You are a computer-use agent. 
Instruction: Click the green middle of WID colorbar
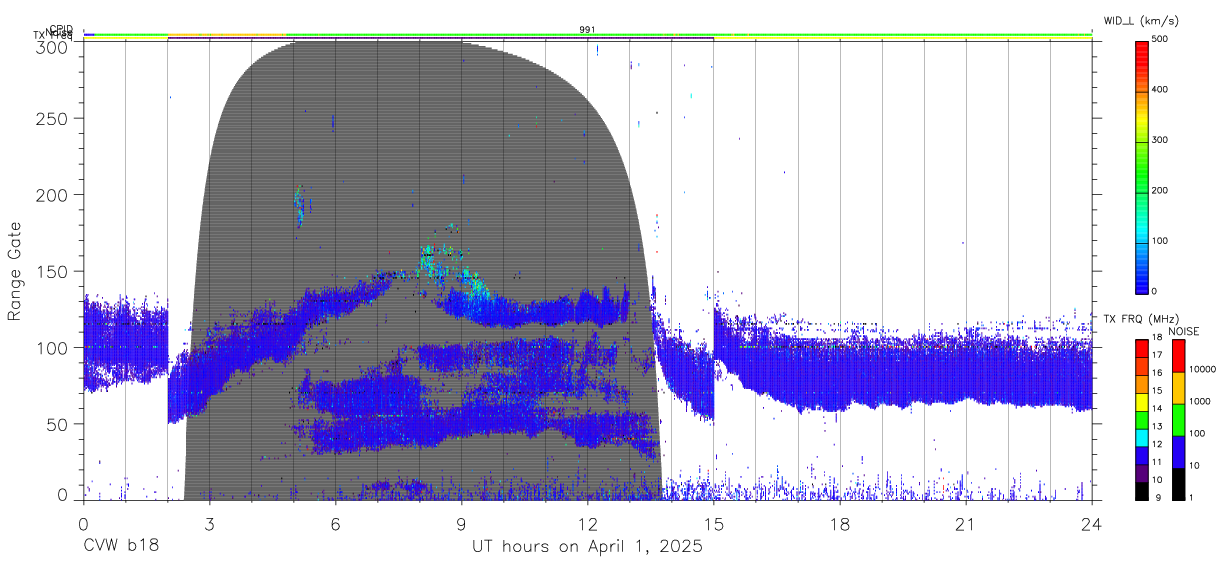[x=1141, y=165]
